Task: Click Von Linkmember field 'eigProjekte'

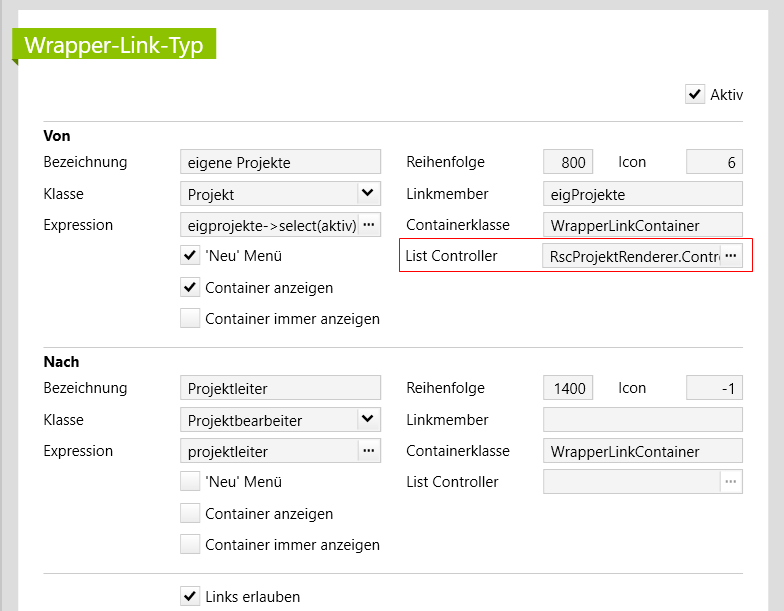Action: tap(642, 194)
